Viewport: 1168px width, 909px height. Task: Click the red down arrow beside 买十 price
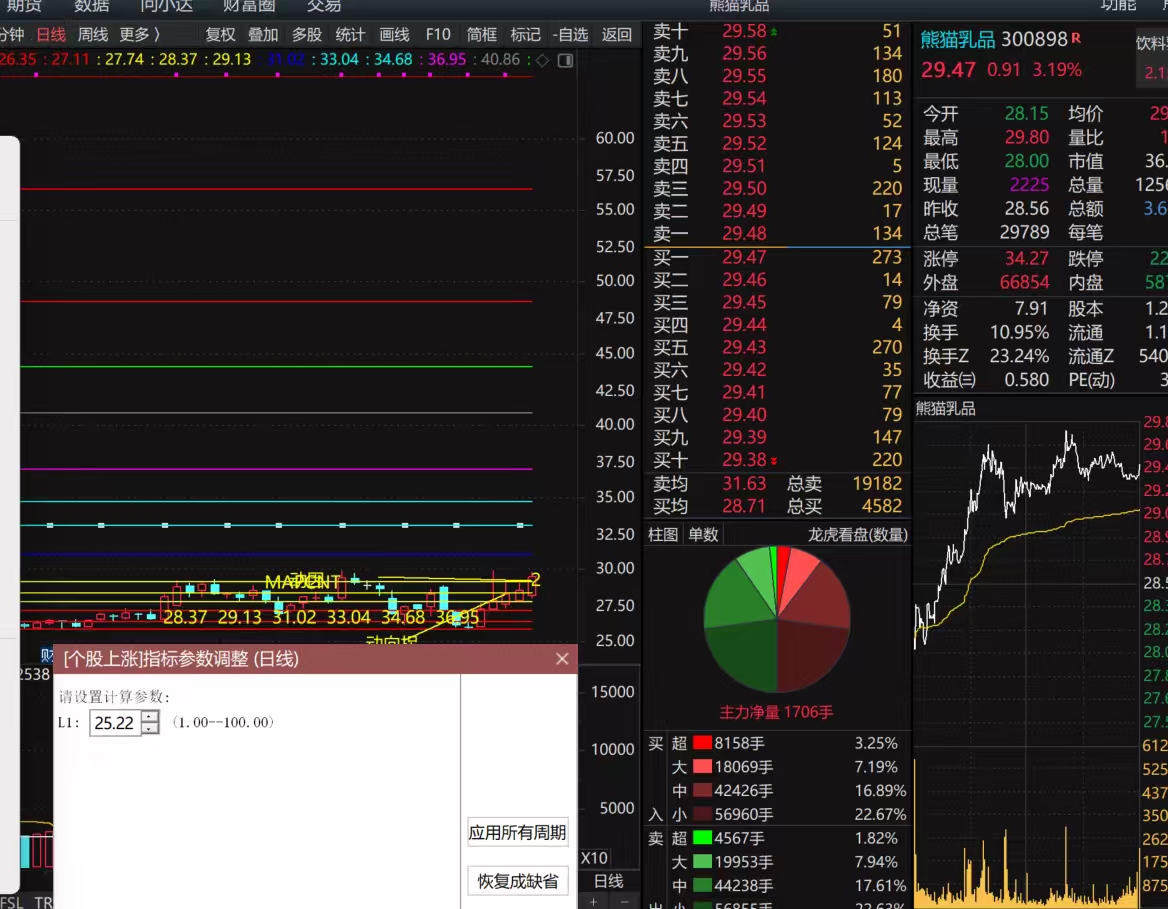click(774, 461)
